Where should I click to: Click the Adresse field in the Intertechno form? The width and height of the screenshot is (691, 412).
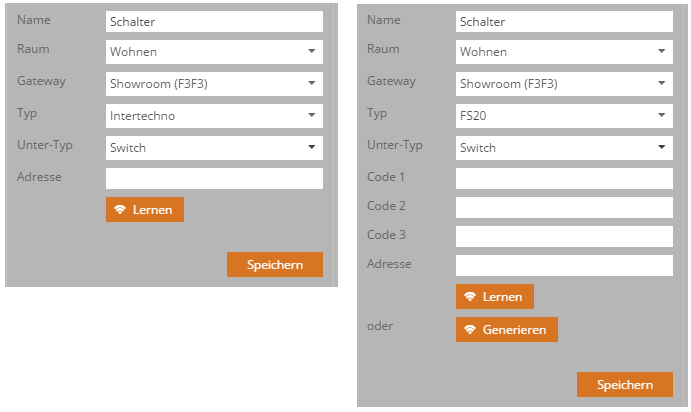click(214, 179)
